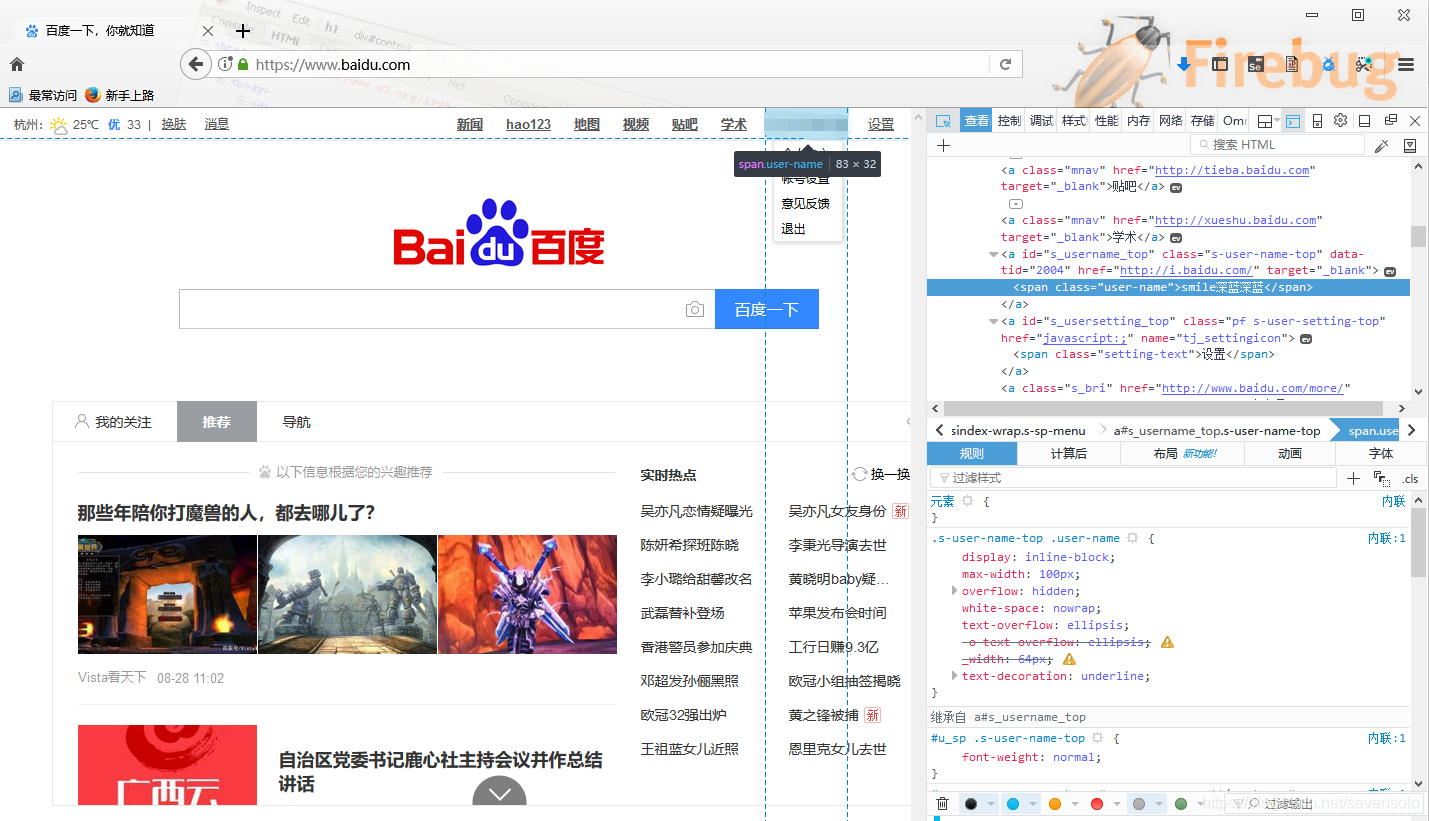Toggle the sidebar icon in Firefox toolbar
Image resolution: width=1429 pixels, height=821 pixels.
point(1220,64)
